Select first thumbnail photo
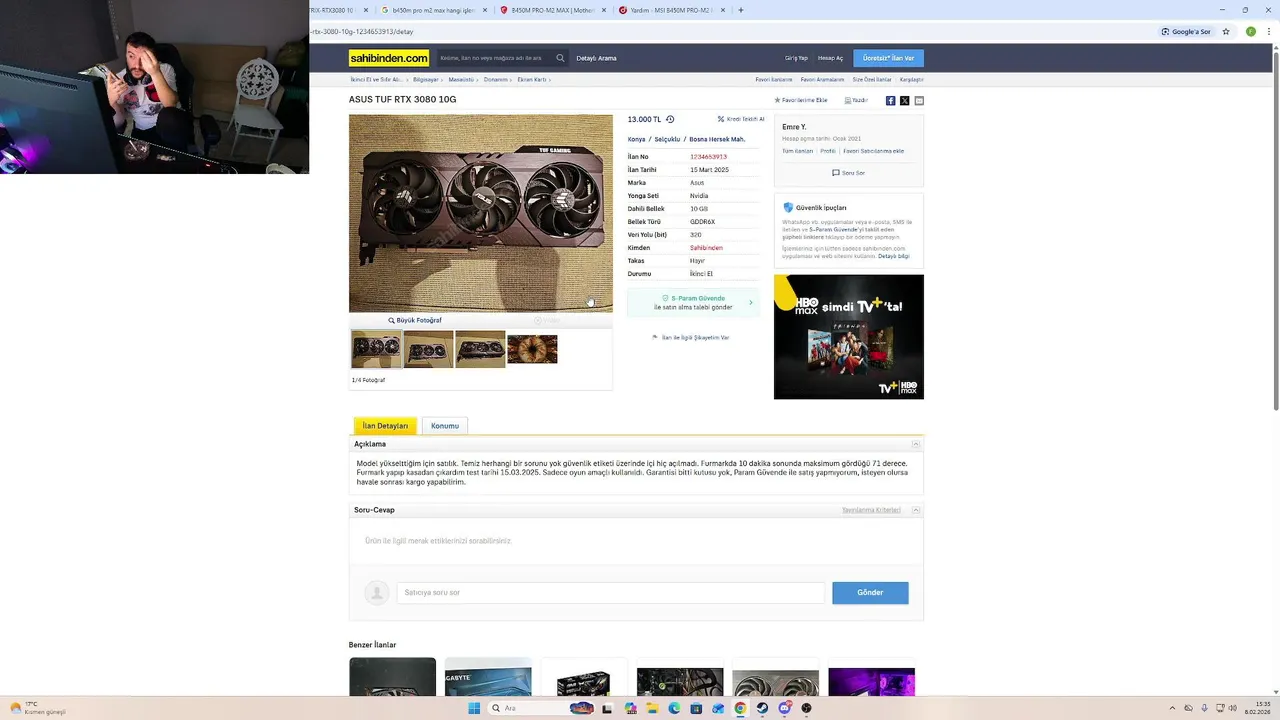 (x=376, y=349)
